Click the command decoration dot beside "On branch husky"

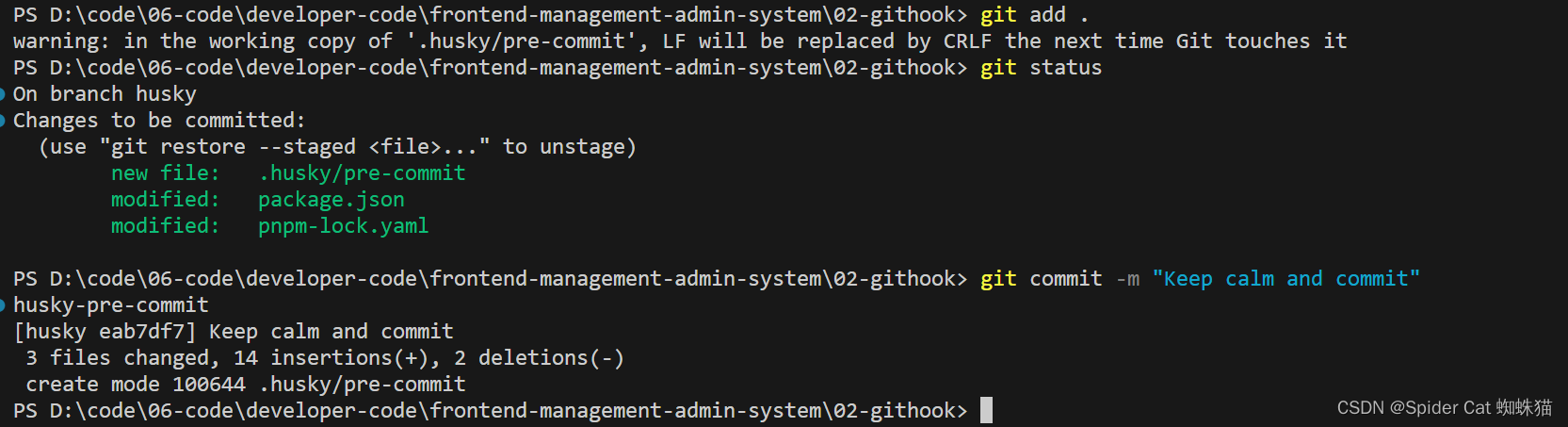3,93
